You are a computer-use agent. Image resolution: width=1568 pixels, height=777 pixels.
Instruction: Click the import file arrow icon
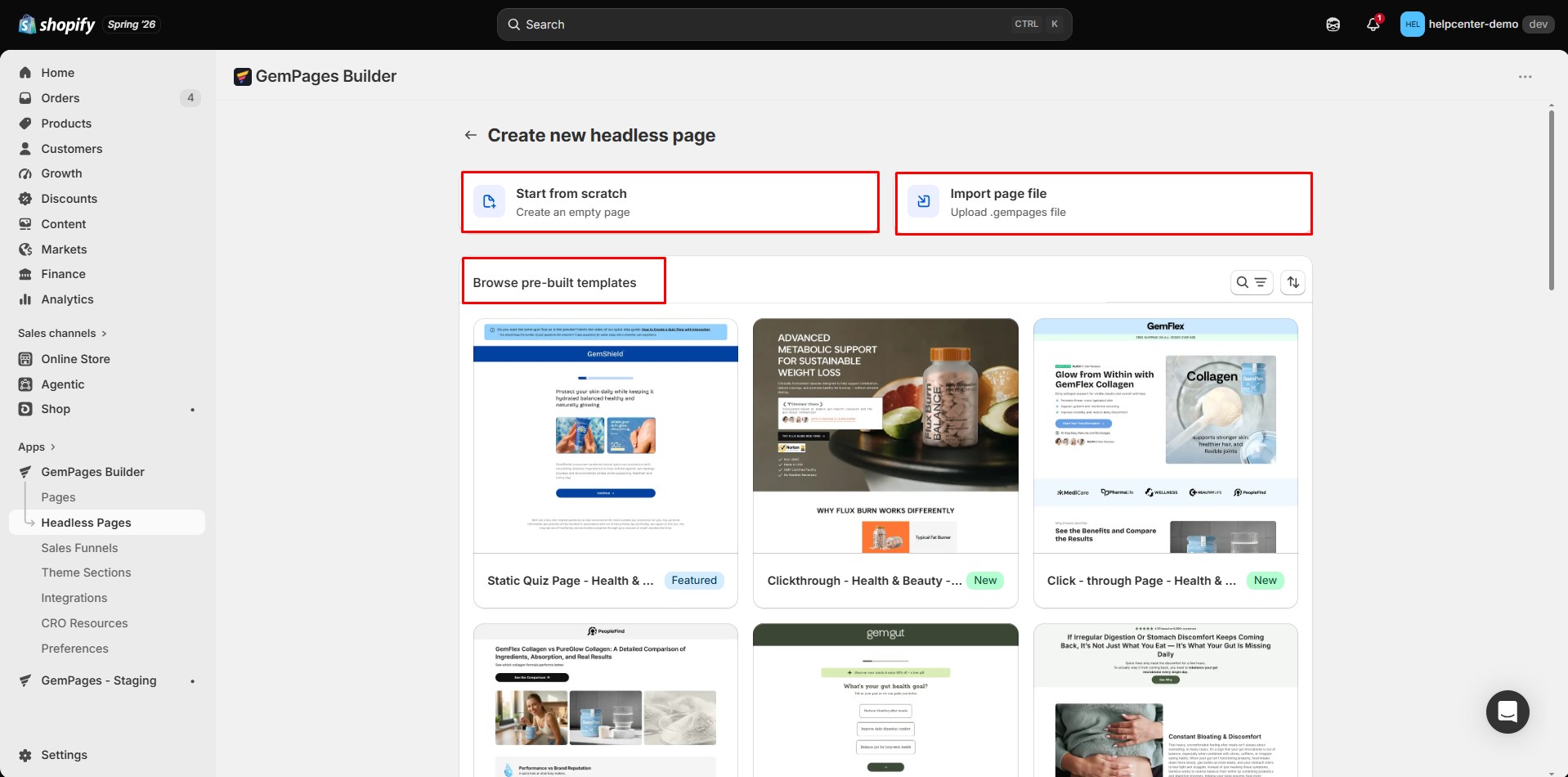pos(923,201)
